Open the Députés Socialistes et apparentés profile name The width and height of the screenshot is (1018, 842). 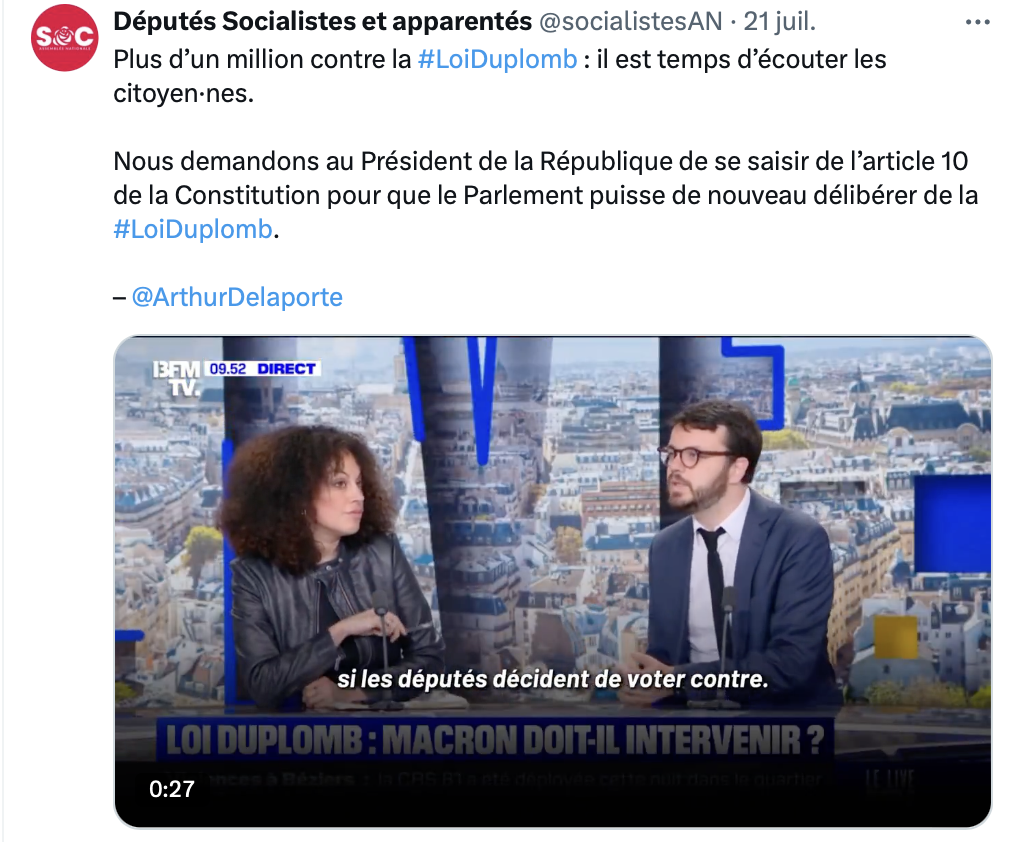point(323,21)
